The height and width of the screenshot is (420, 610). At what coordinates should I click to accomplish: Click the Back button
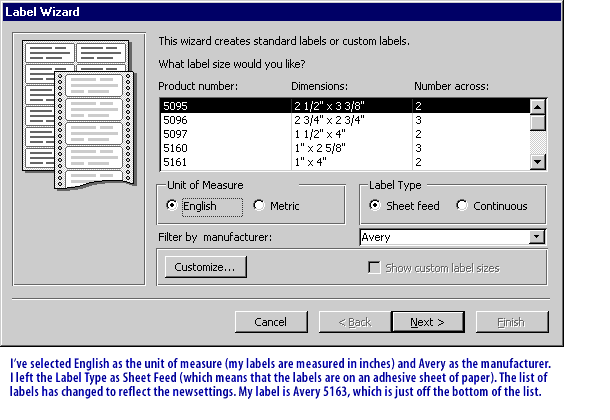tap(355, 322)
